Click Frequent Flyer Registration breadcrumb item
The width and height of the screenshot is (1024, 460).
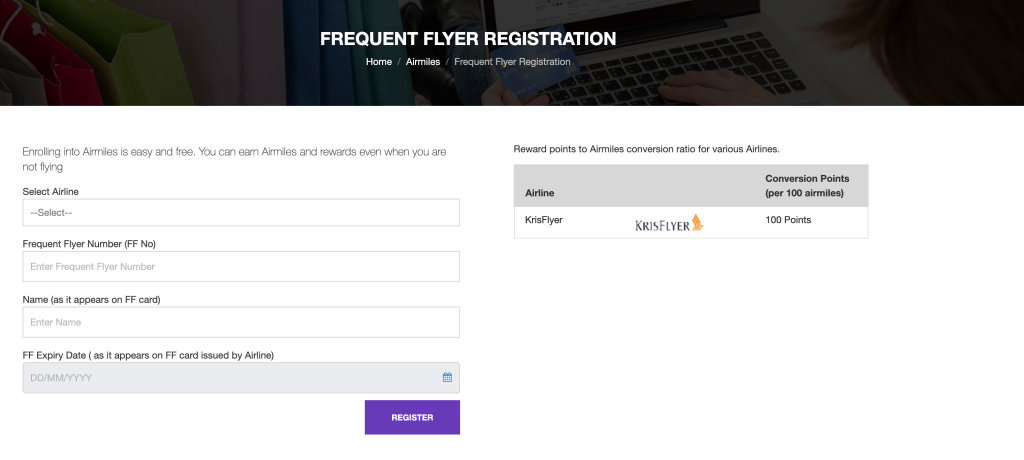tap(512, 62)
